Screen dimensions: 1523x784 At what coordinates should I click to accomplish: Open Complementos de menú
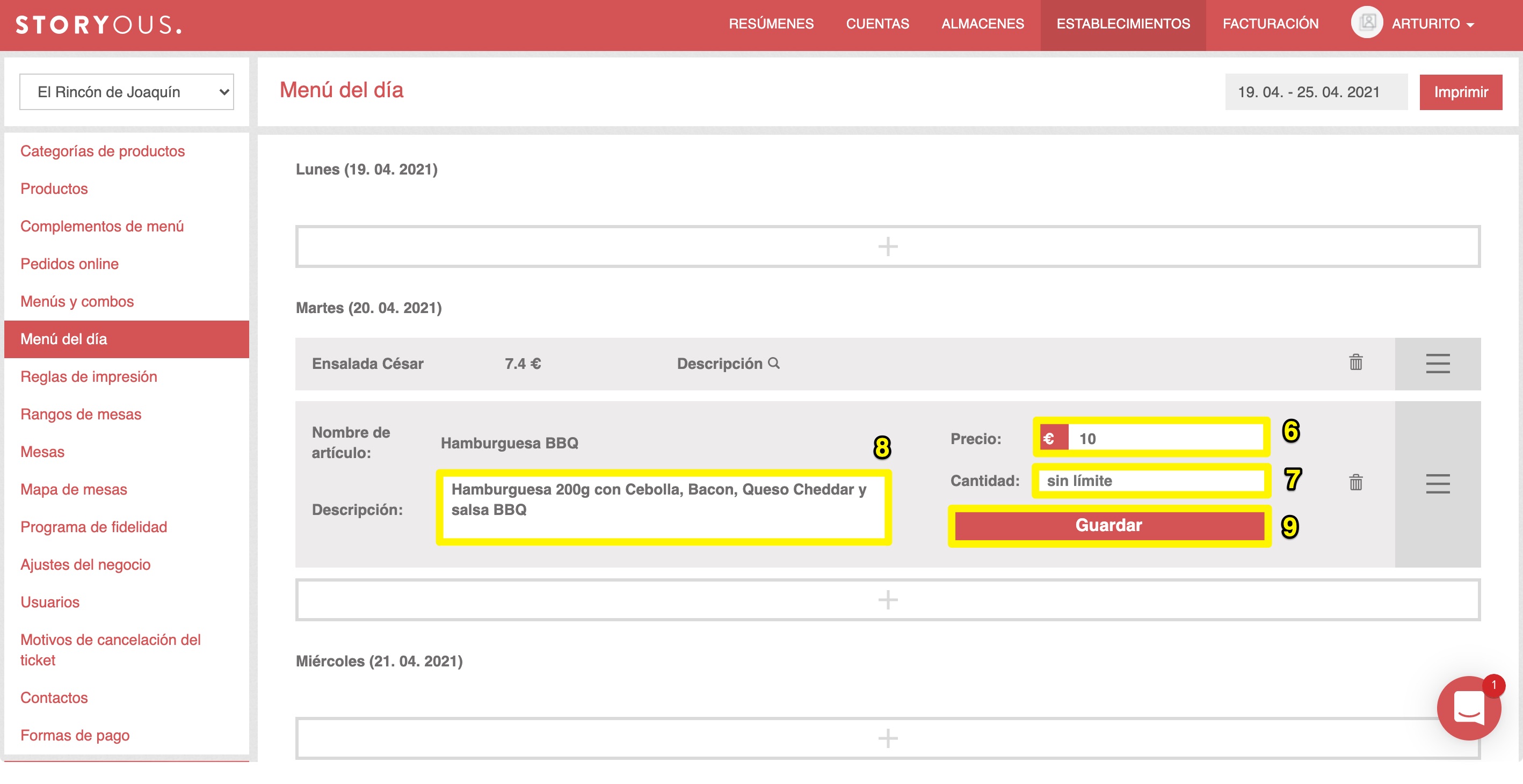tap(101, 226)
